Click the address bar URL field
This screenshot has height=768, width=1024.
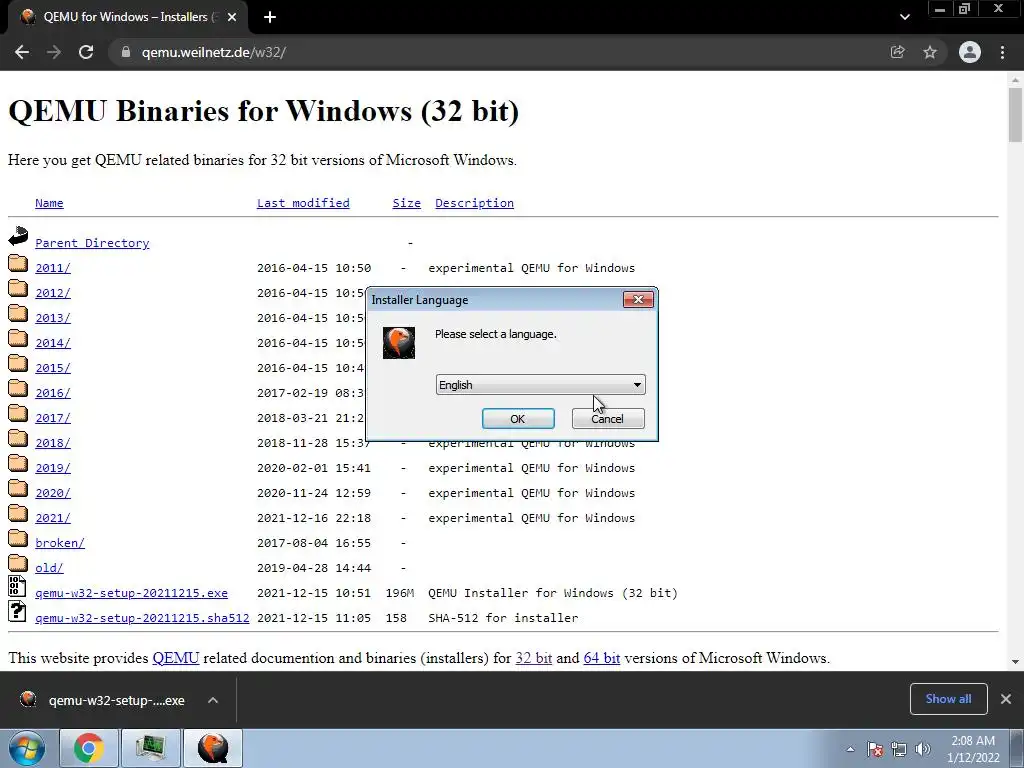point(496,52)
